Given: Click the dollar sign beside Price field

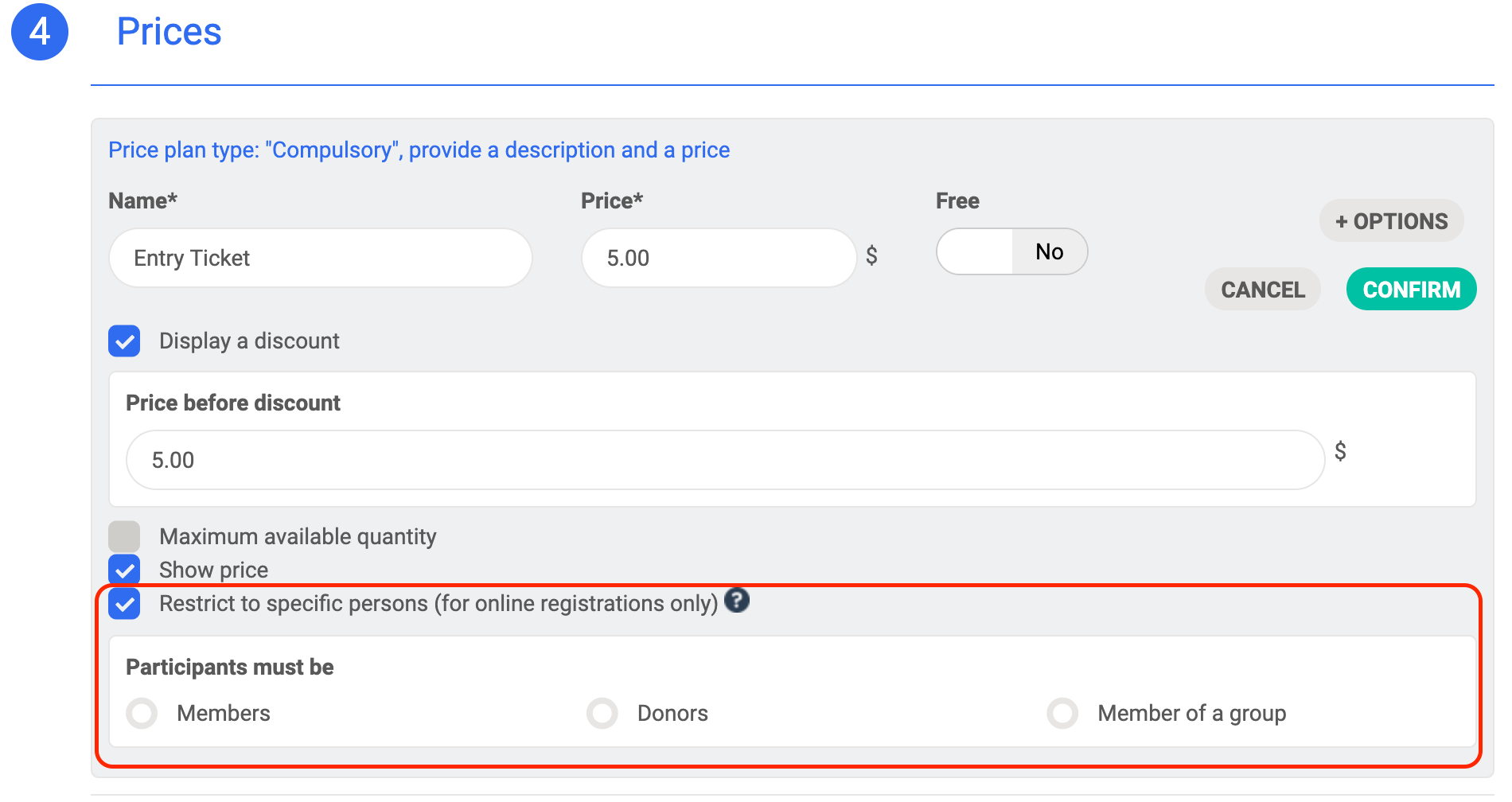Looking at the screenshot, I should pos(871,255).
